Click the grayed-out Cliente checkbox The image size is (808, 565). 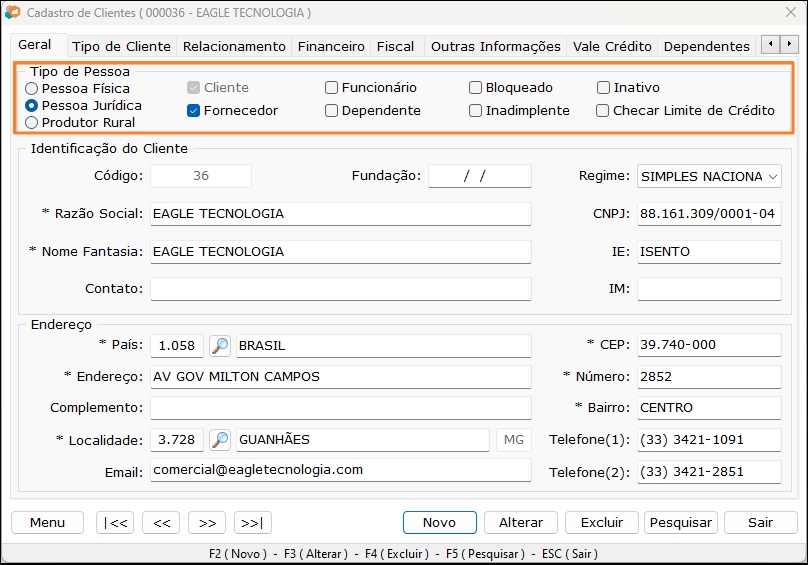point(193,88)
